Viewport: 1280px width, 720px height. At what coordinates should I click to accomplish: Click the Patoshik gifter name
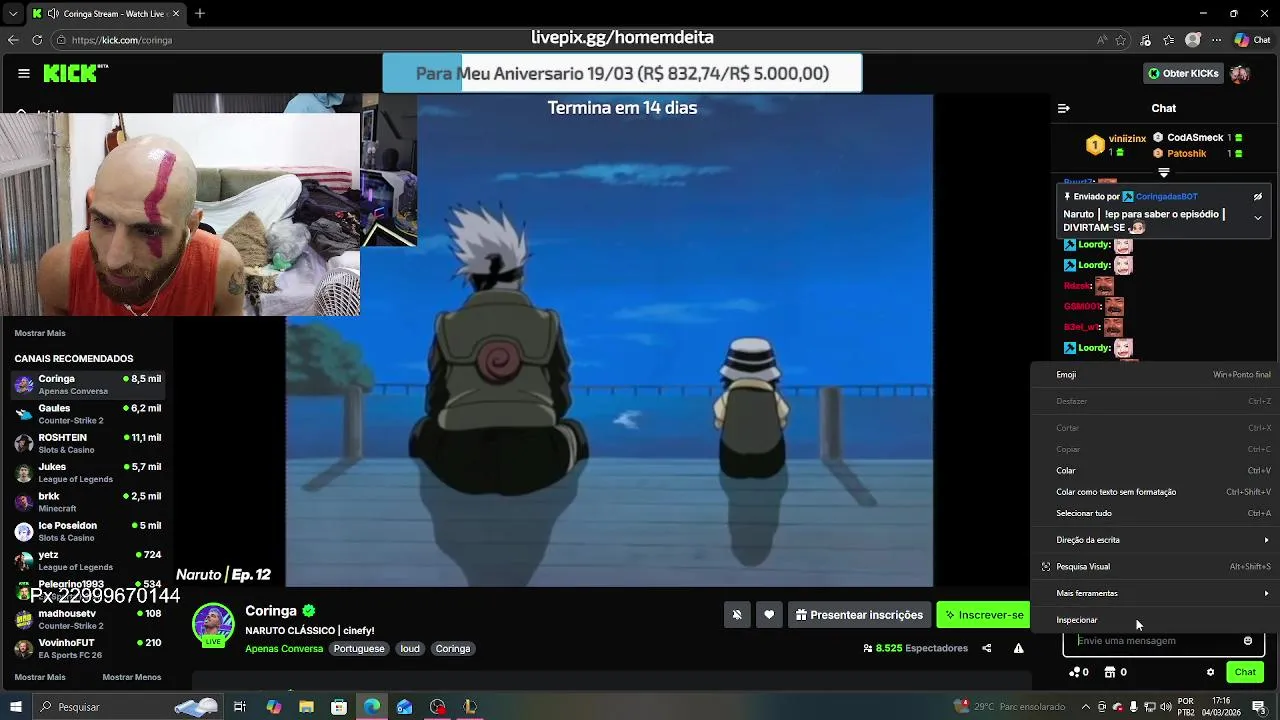pyautogui.click(x=1187, y=154)
